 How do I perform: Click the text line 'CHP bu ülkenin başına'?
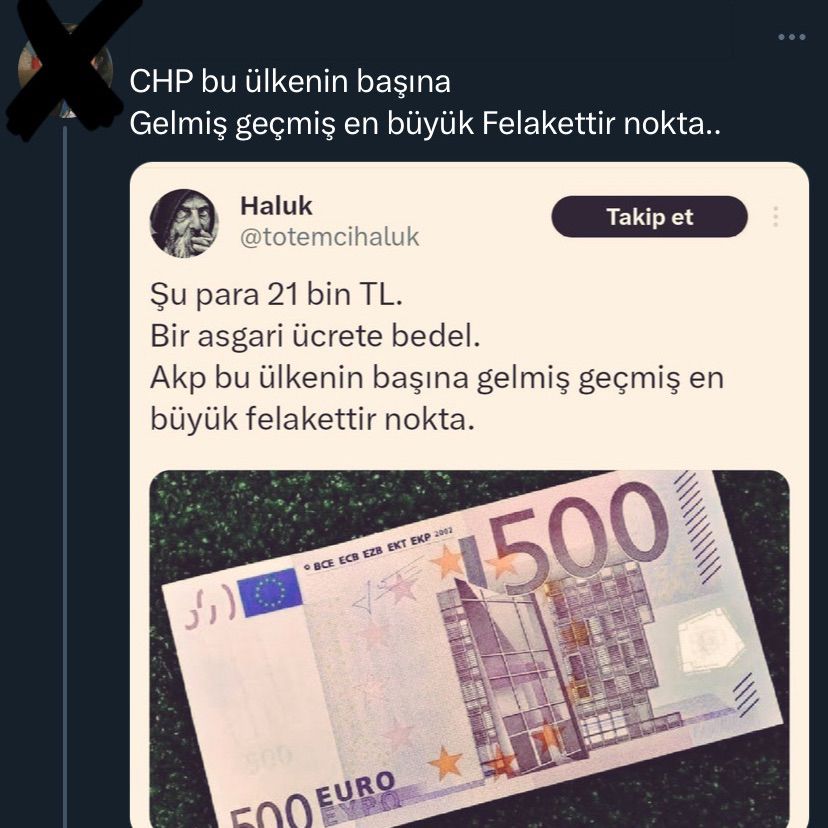[x=290, y=82]
